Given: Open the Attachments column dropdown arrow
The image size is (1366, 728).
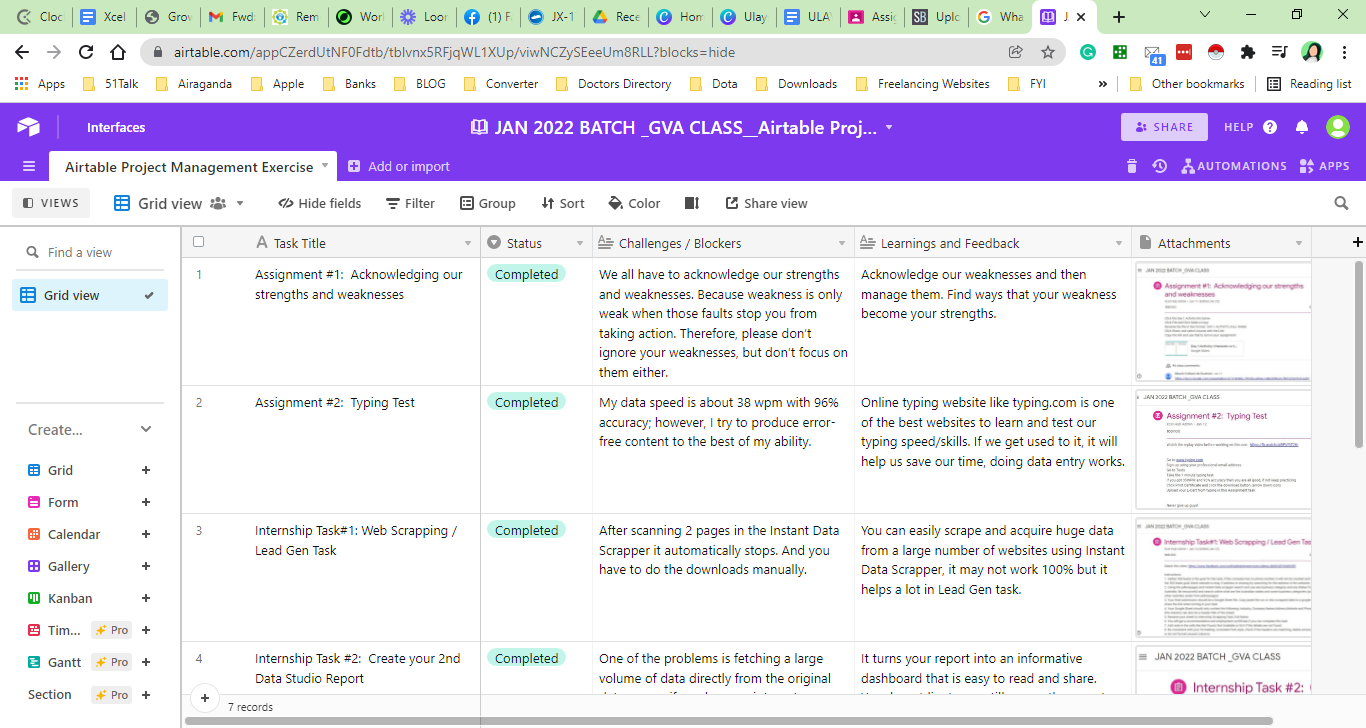Looking at the screenshot, I should coord(1299,243).
